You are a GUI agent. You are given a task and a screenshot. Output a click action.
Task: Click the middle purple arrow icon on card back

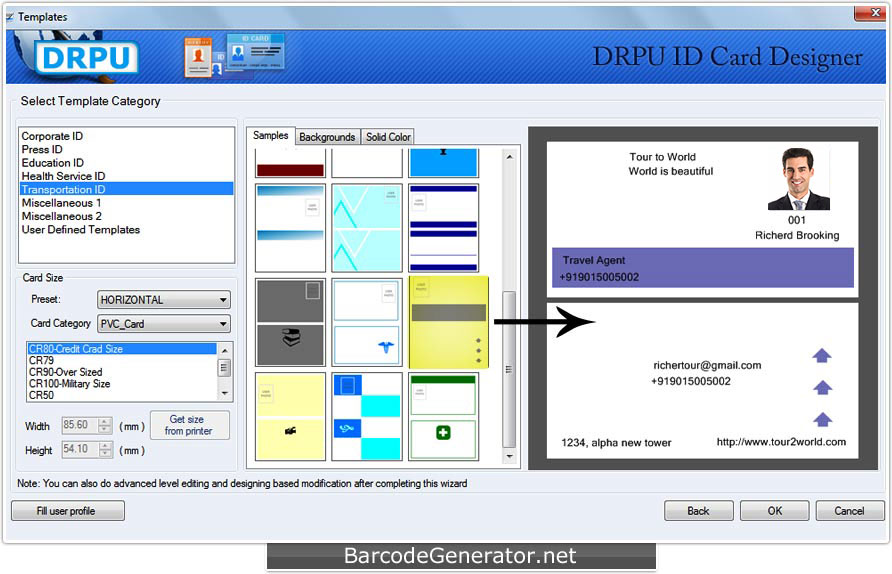click(822, 387)
